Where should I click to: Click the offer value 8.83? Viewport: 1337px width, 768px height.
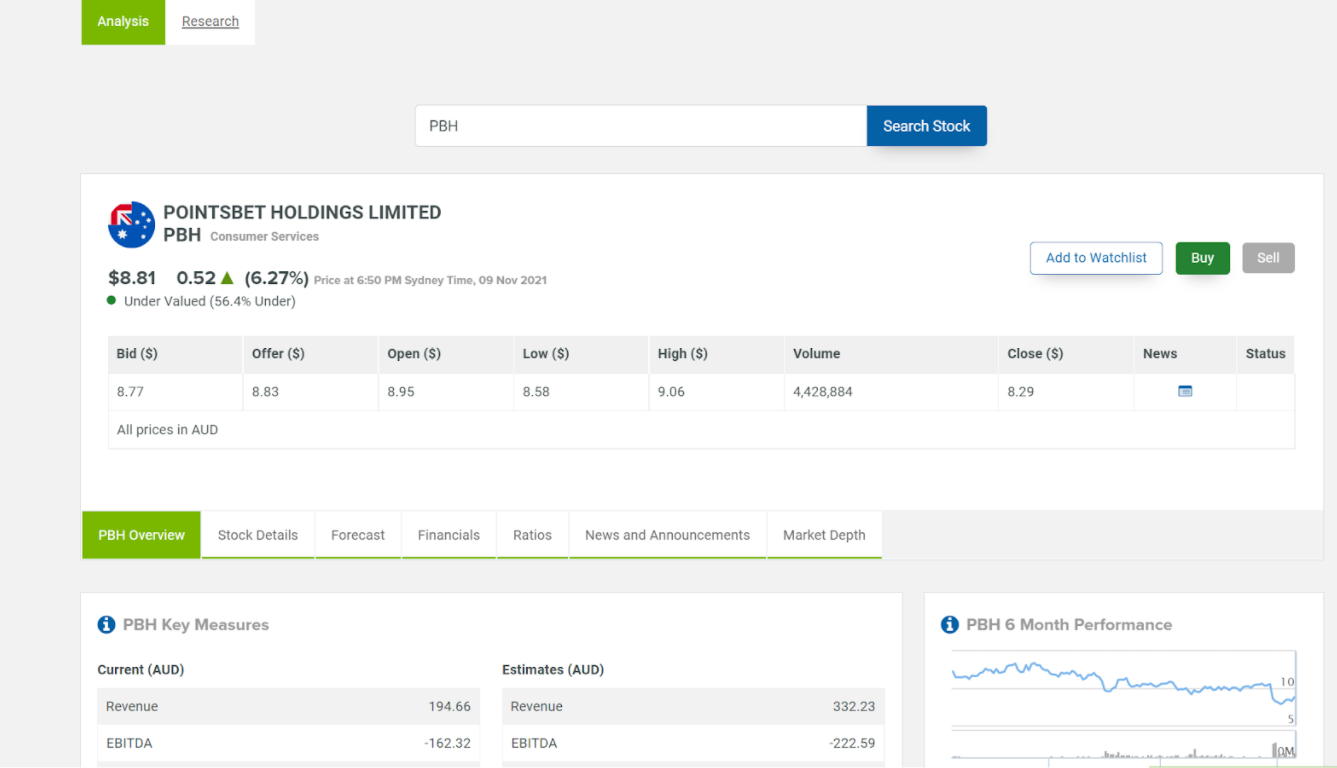265,392
